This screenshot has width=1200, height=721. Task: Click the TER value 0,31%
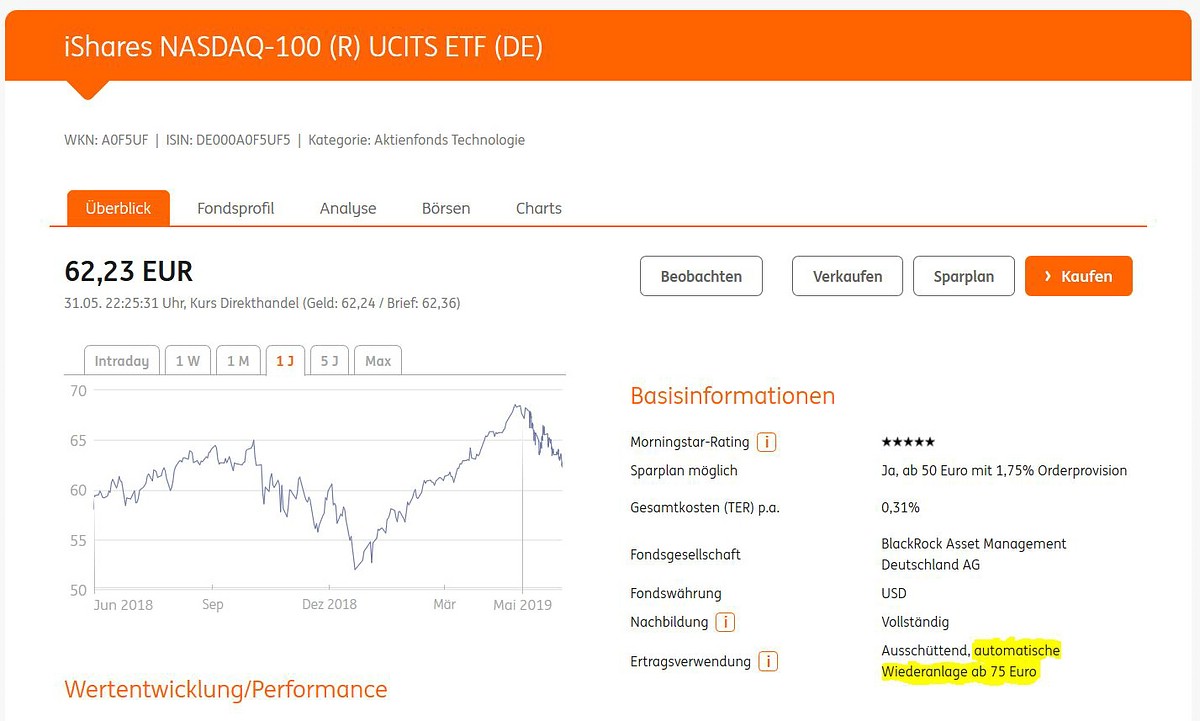[900, 507]
